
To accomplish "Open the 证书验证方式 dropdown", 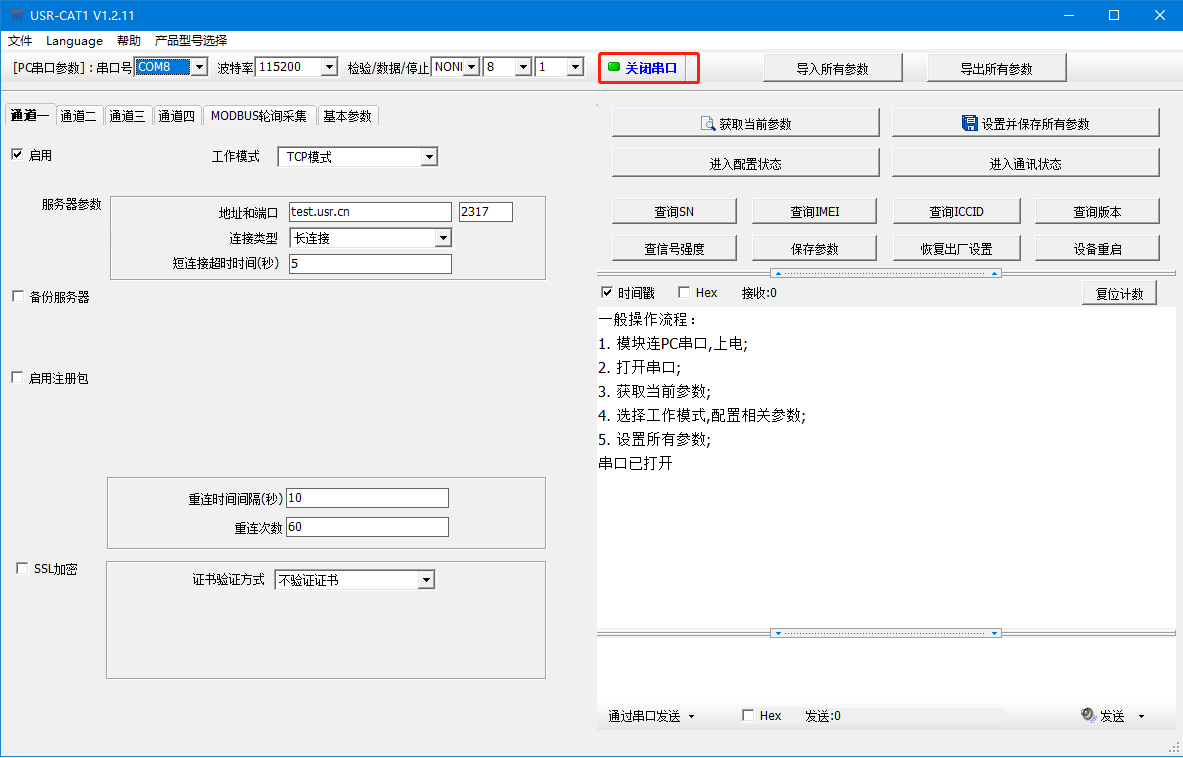I will [426, 580].
